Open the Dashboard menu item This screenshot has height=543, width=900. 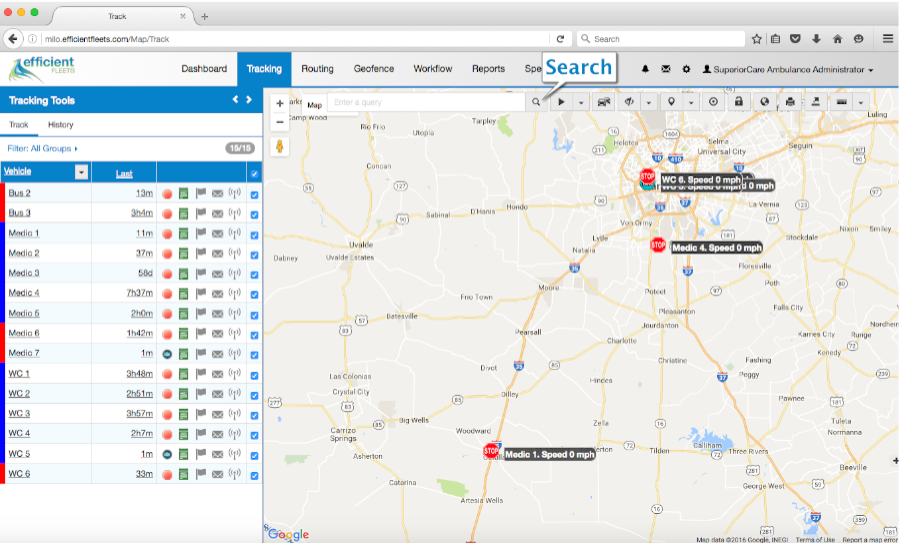click(204, 69)
